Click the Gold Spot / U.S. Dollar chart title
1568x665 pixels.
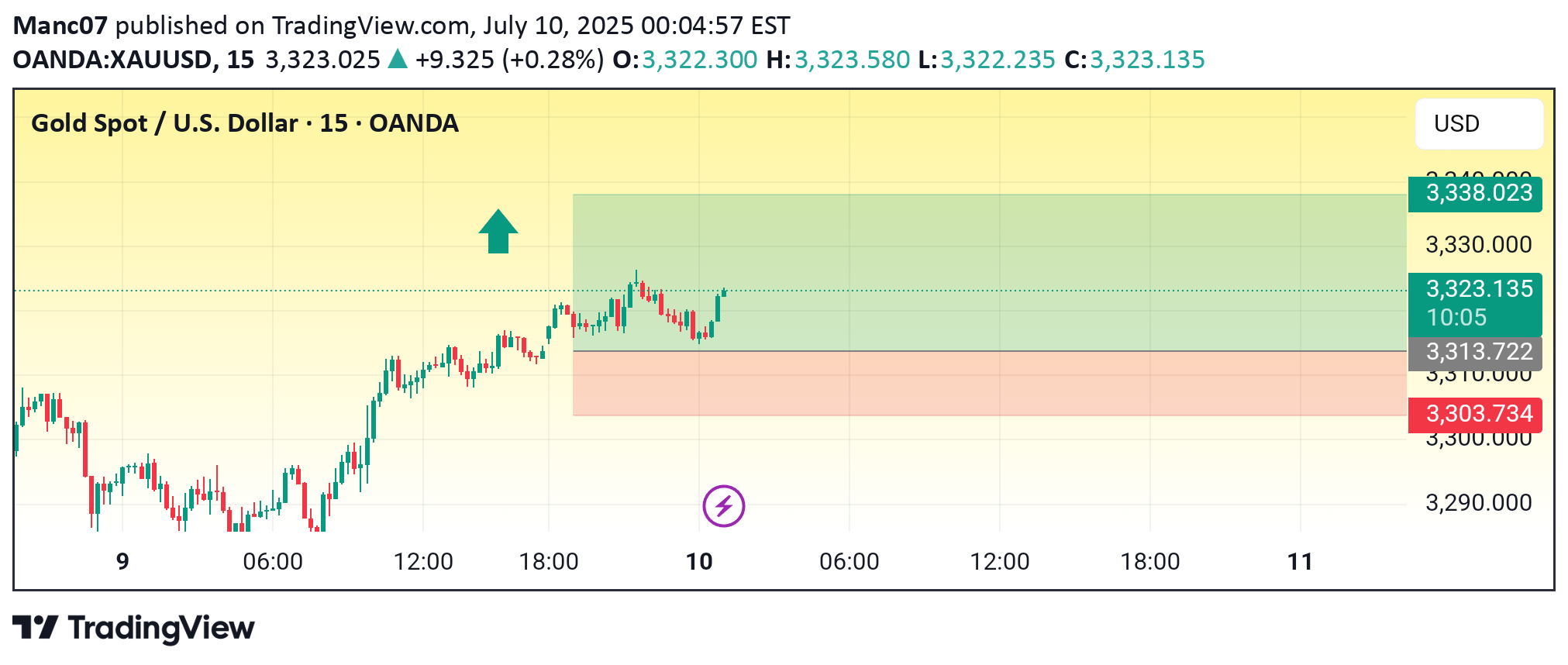tap(244, 123)
